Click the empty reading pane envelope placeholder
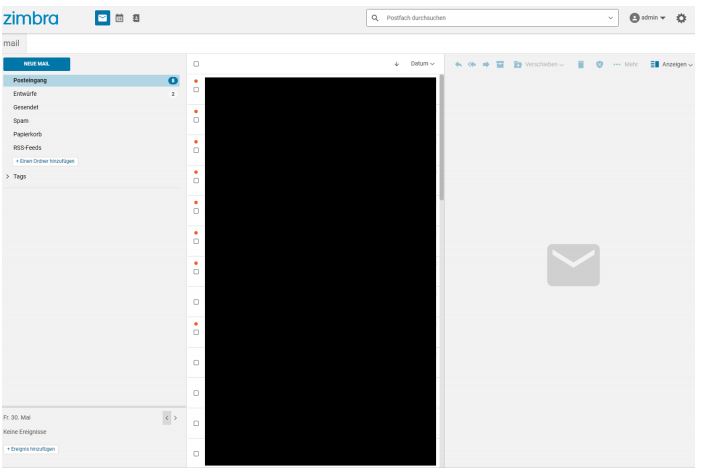 click(573, 265)
